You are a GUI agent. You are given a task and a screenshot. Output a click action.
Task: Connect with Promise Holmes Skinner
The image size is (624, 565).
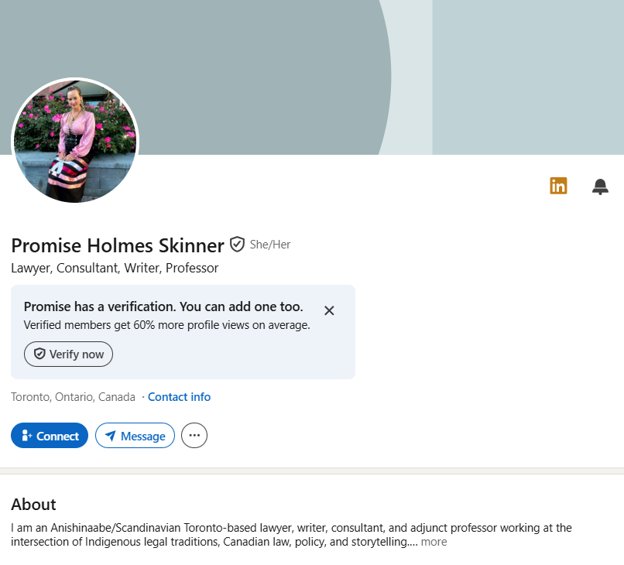point(49,435)
